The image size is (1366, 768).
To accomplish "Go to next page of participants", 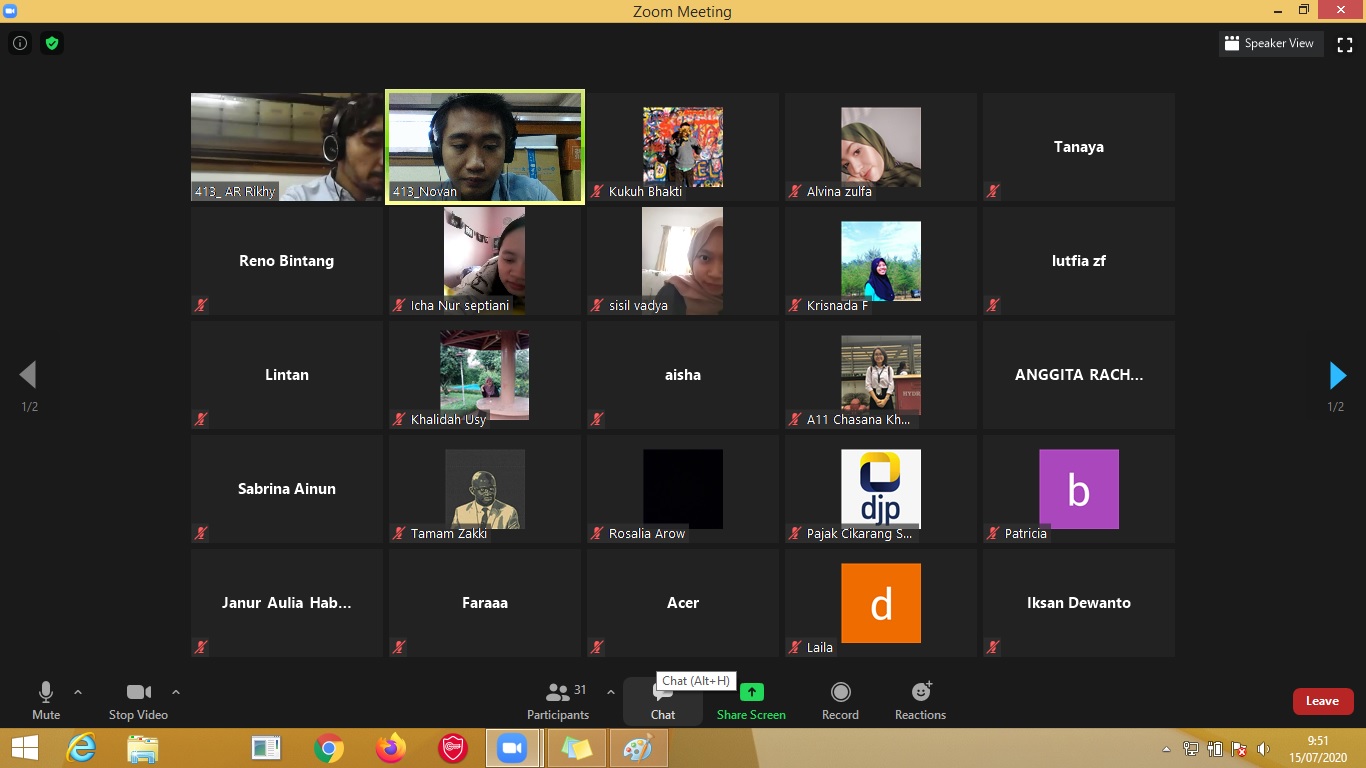I will click(1337, 375).
